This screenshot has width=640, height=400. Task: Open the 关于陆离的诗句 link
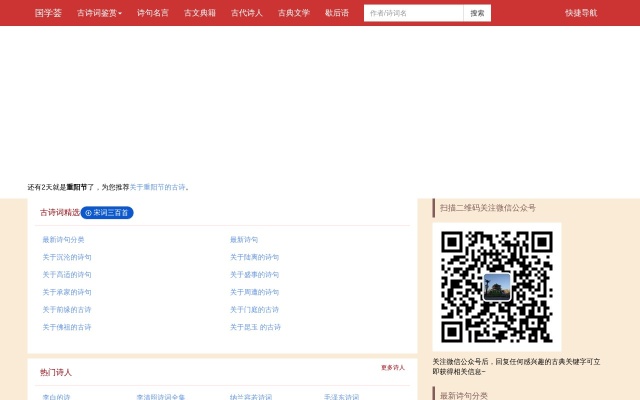point(254,257)
